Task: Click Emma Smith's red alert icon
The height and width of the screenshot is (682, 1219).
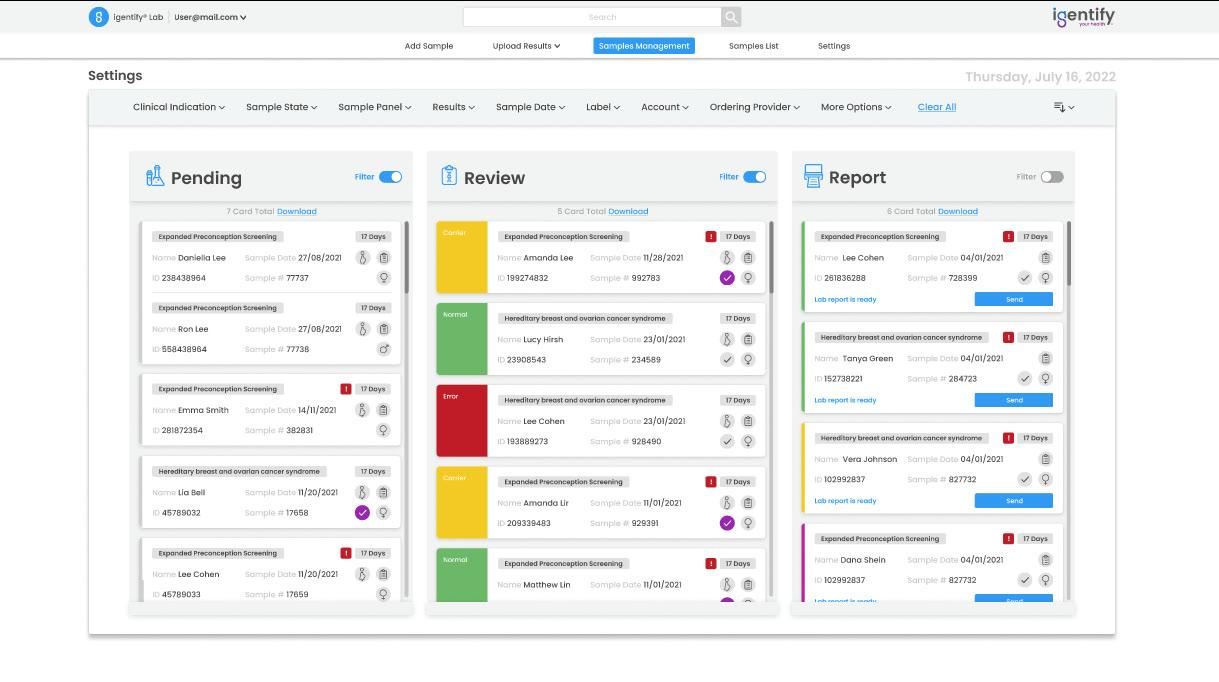Action: 346,389
